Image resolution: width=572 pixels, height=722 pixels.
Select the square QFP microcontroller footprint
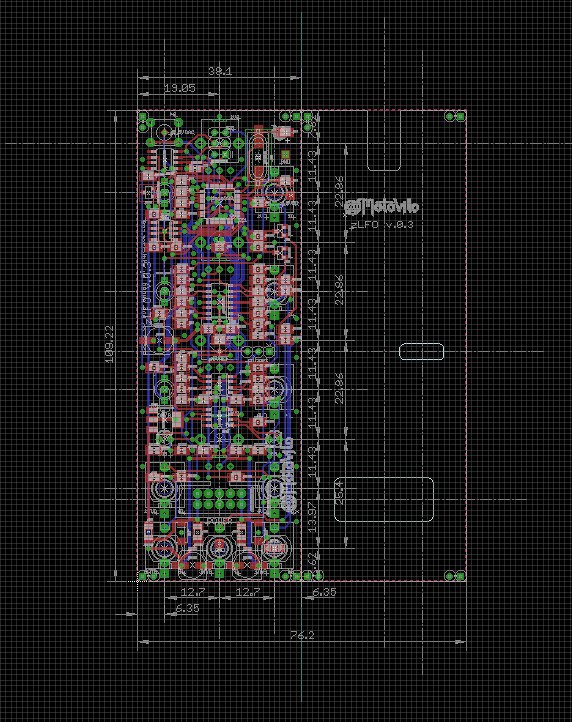(x=222, y=202)
